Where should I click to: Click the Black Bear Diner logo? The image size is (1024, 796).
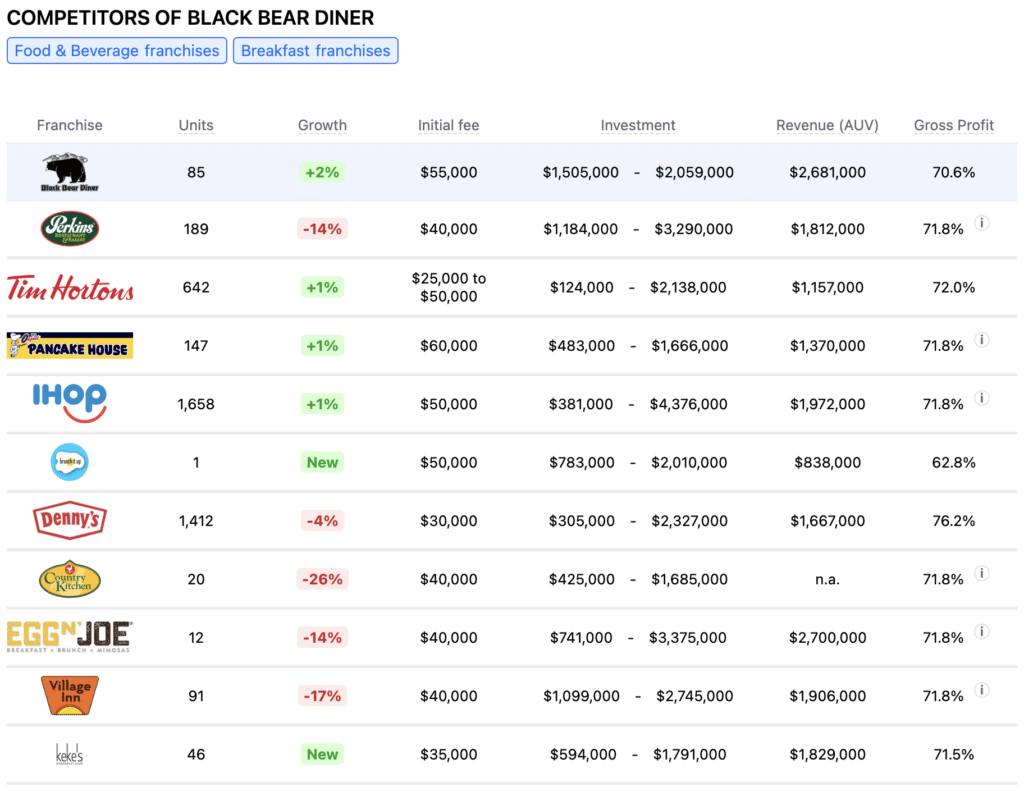[69, 172]
